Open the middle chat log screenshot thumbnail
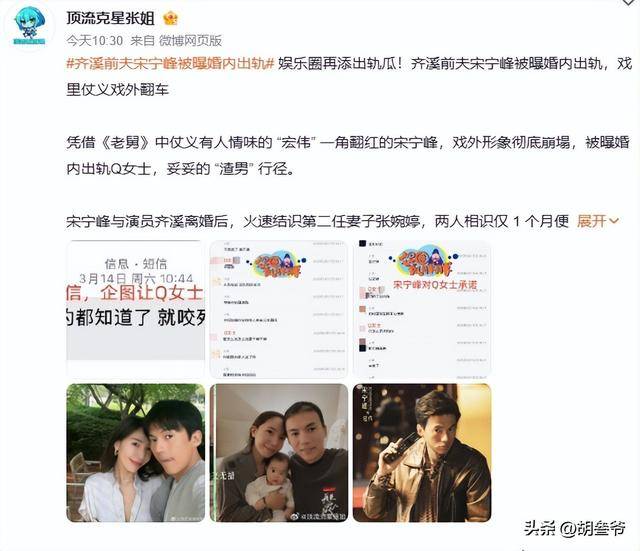Viewport: 640px width, 551px height. 278,309
